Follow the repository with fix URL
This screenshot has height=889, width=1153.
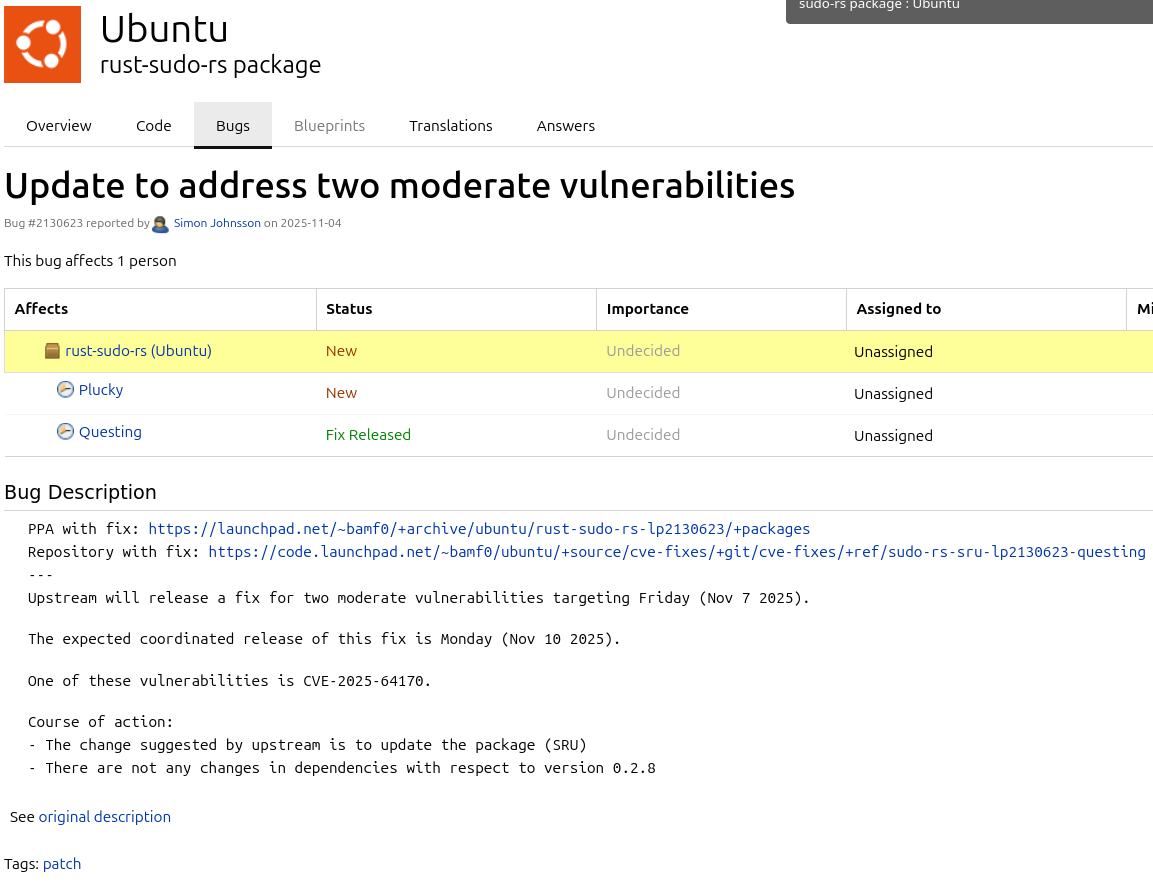[677, 552]
